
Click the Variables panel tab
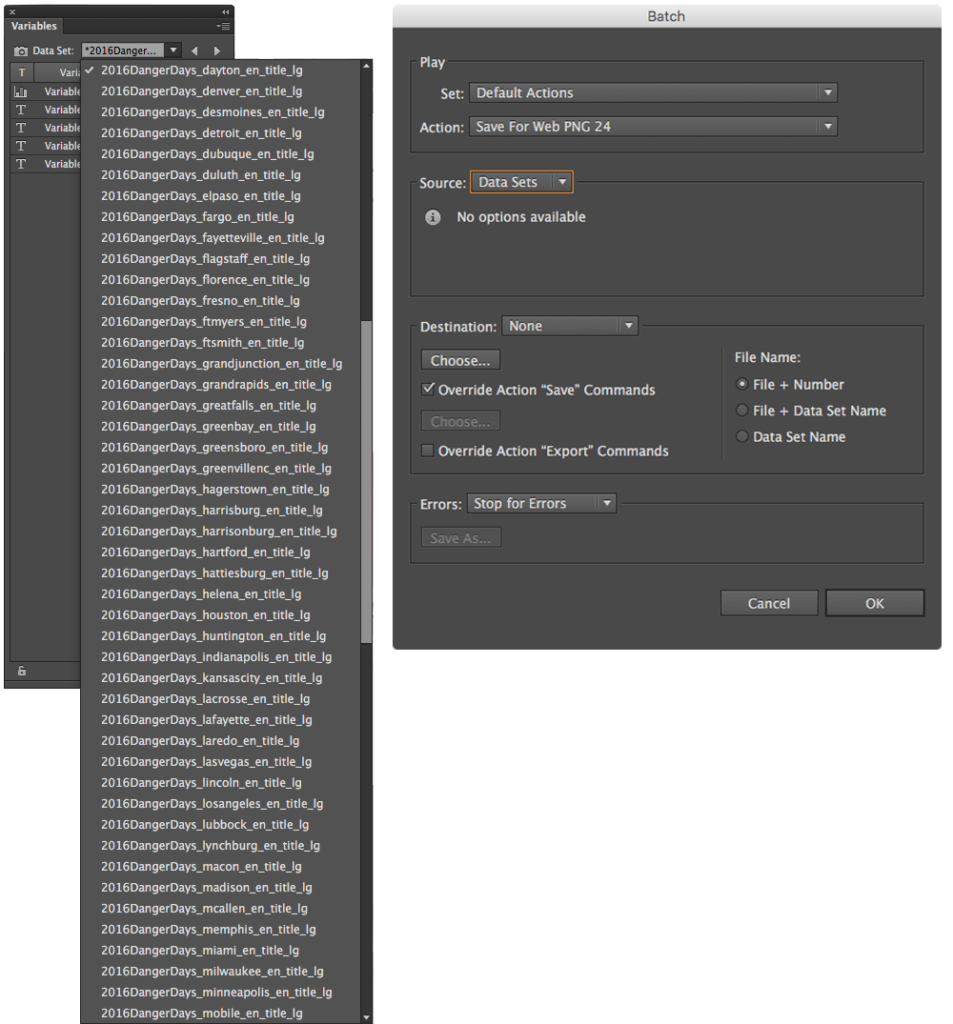(34, 26)
